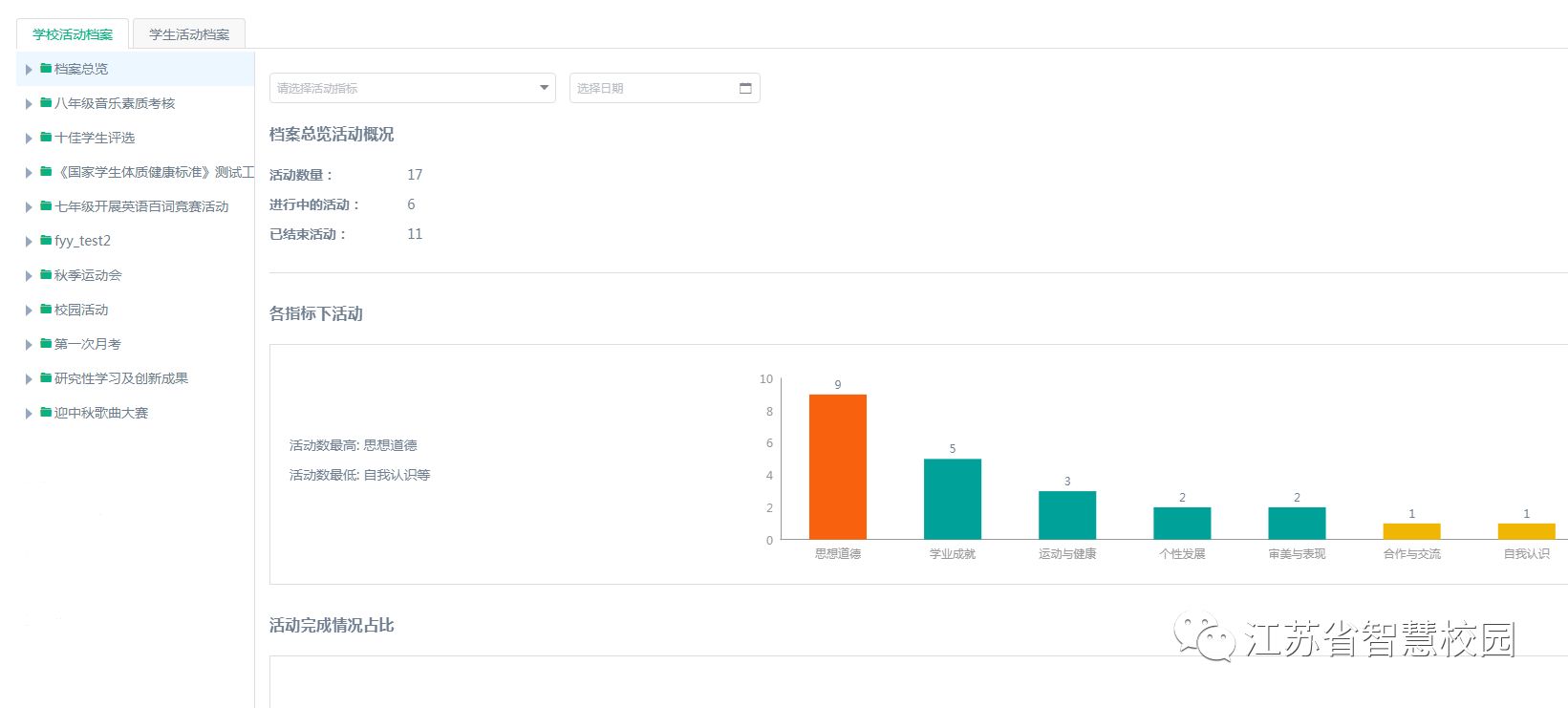1568x708 pixels.
Task: Expand the 国家学生体质健康标准 tree arrow
Action: (29, 173)
